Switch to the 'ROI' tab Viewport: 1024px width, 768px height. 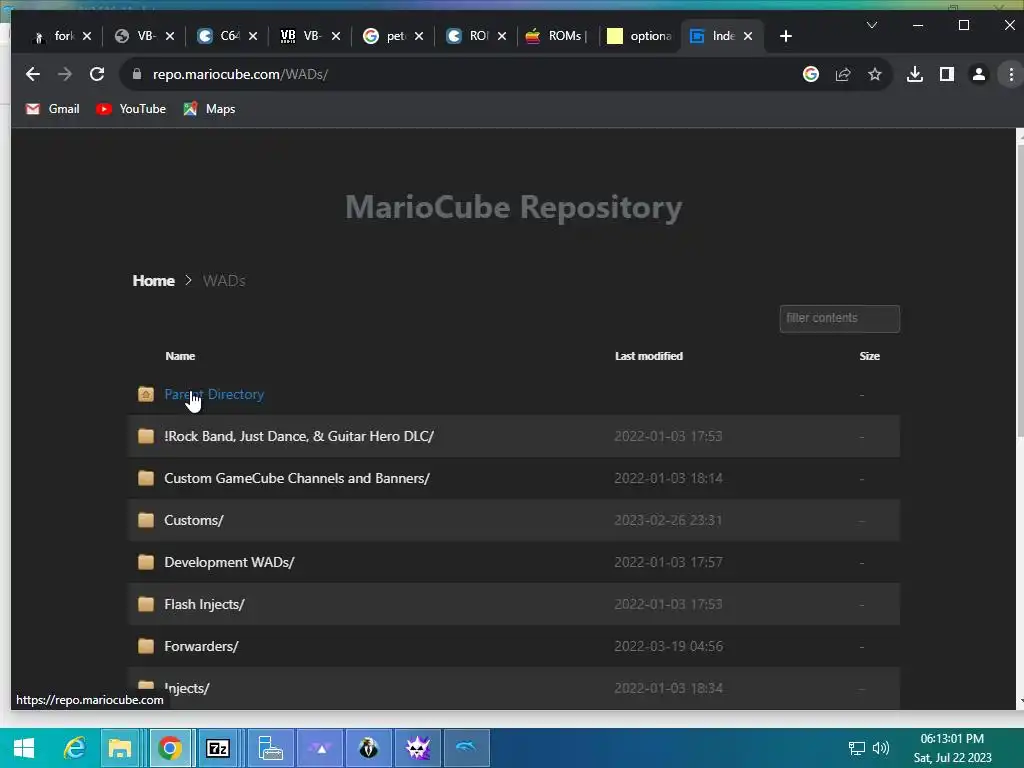click(470, 36)
